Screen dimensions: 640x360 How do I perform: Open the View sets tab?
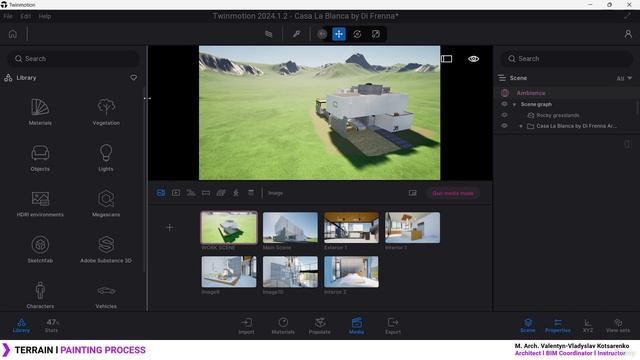tap(618, 326)
